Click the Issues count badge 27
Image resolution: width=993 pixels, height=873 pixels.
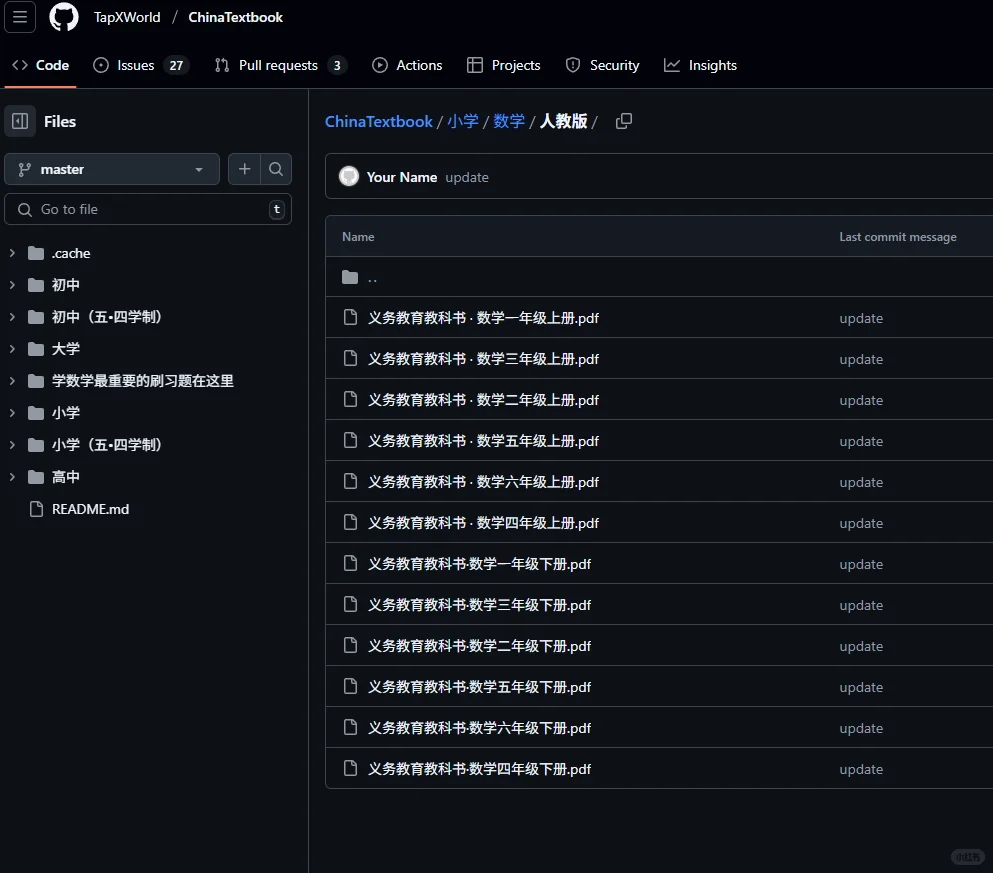point(176,65)
